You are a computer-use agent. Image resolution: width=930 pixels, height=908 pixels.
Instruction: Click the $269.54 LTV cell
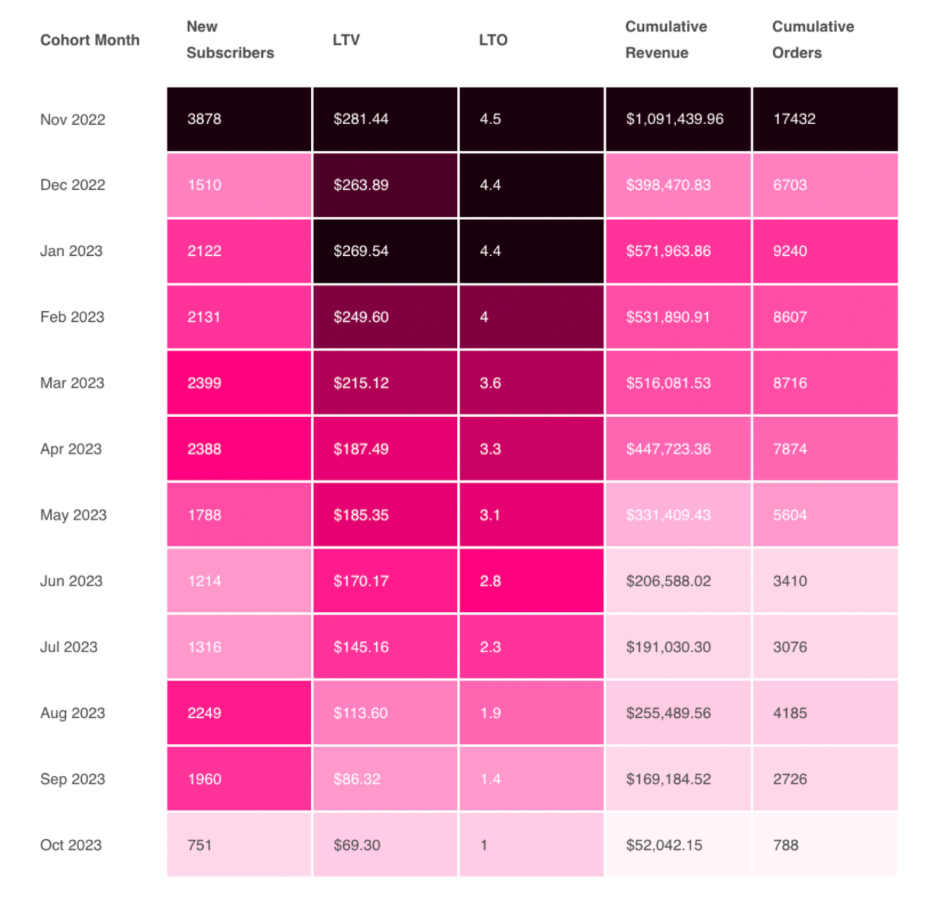click(385, 251)
